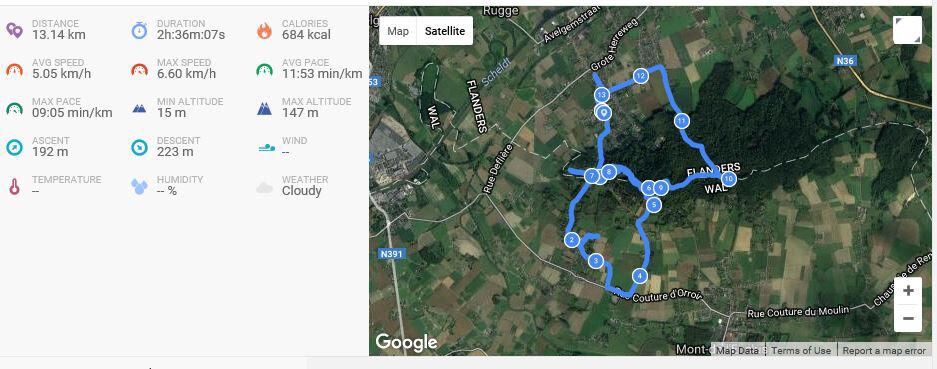Zoom in on the map
The image size is (937, 369).
pyautogui.click(x=908, y=291)
